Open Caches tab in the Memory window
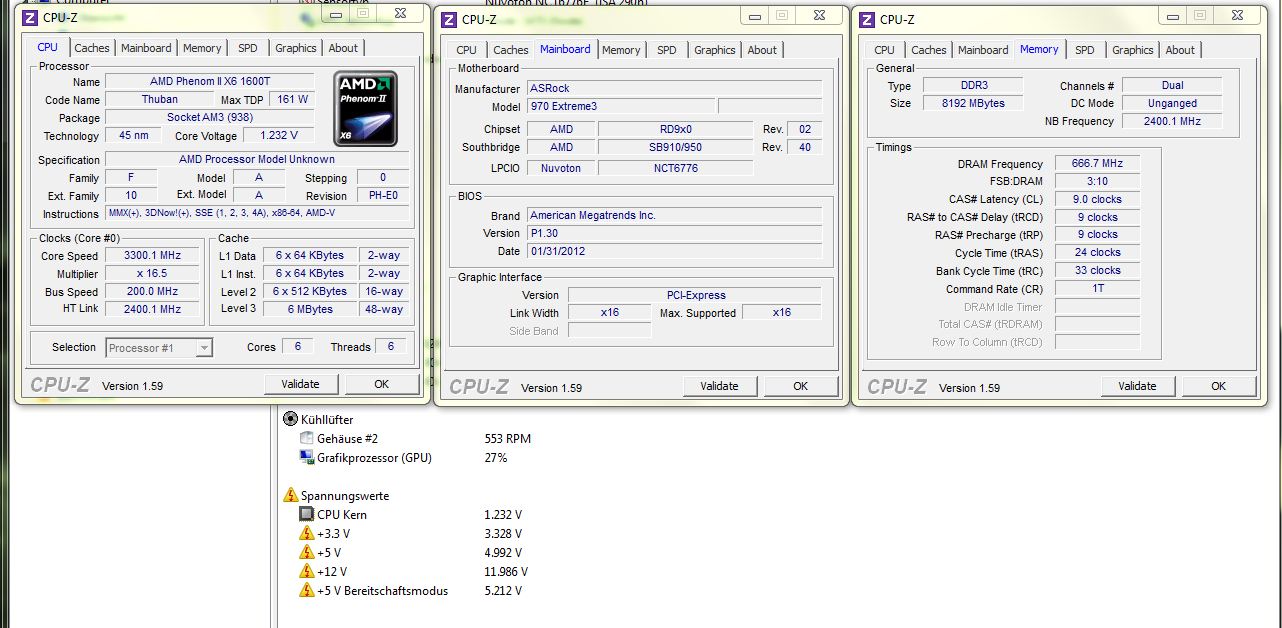 click(x=929, y=50)
